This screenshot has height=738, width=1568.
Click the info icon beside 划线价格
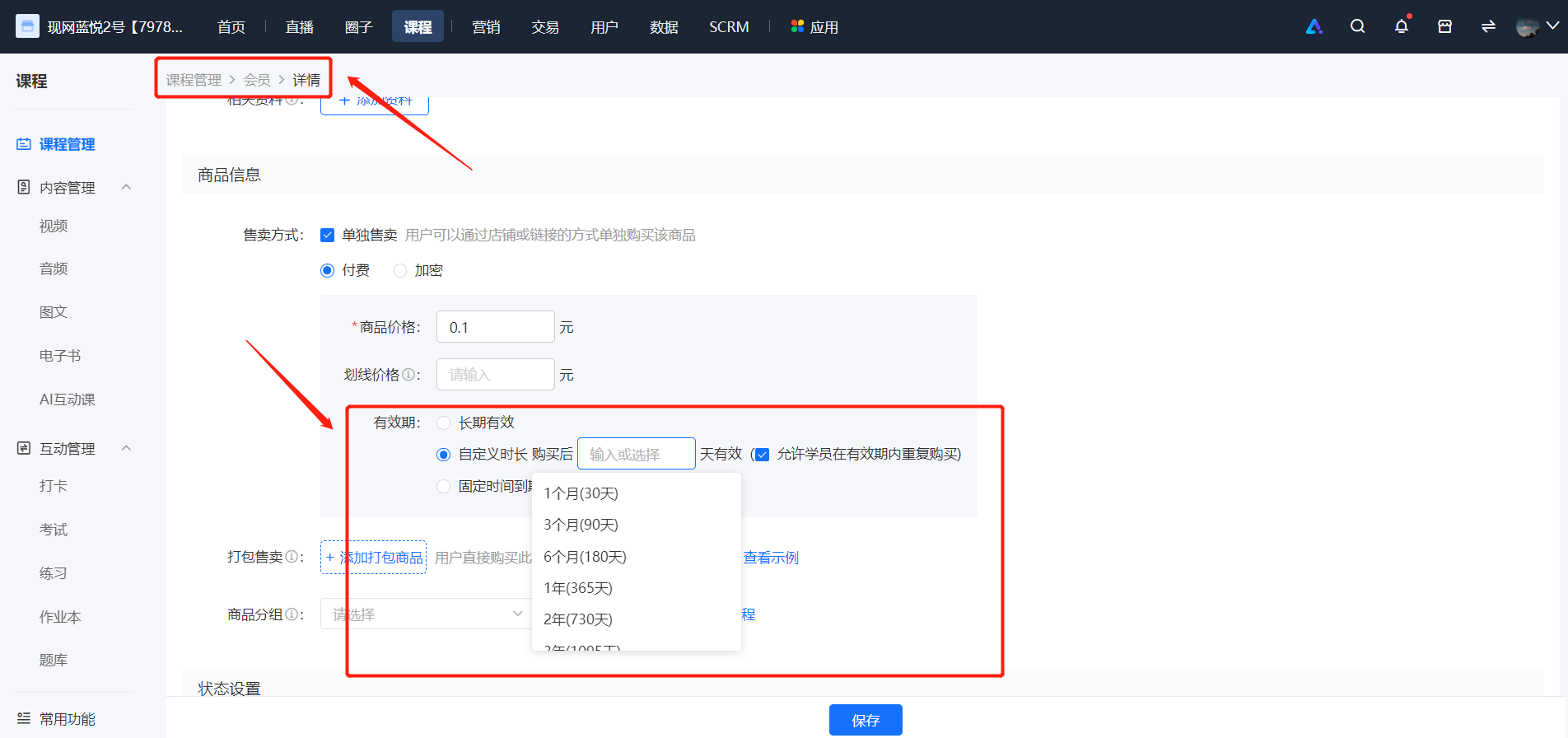(408, 375)
